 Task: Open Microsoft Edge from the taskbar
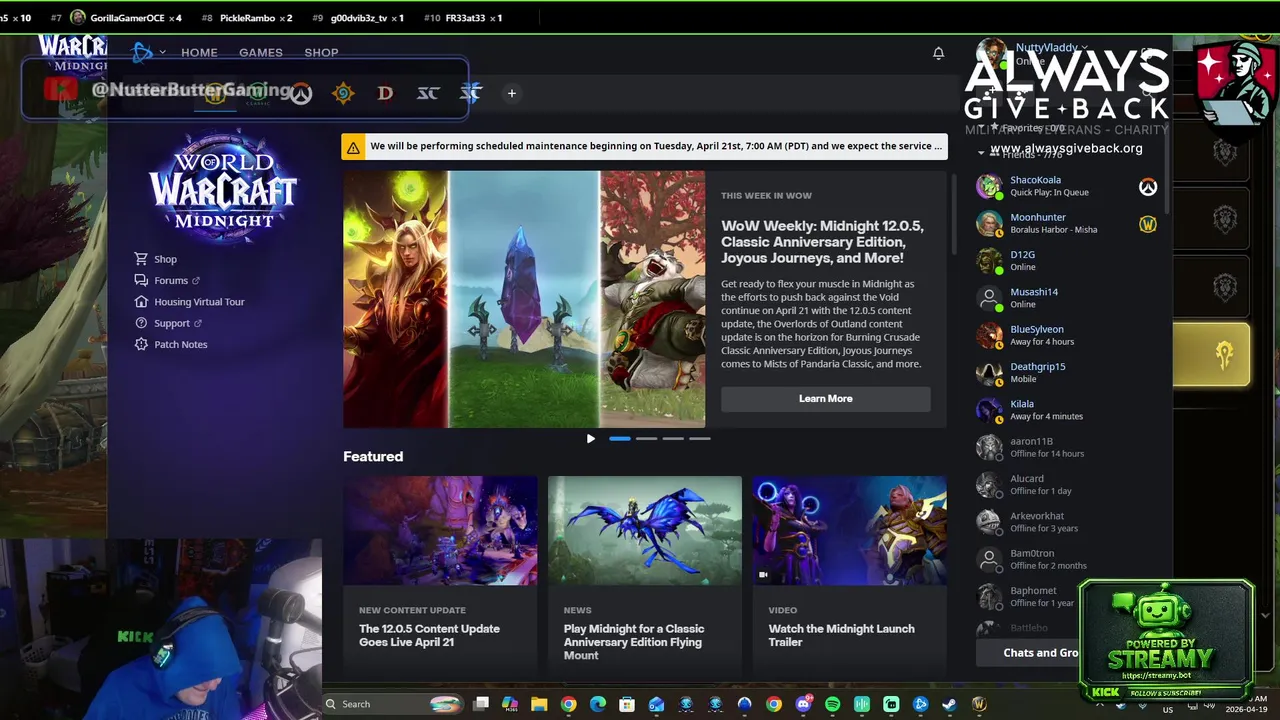click(x=598, y=705)
